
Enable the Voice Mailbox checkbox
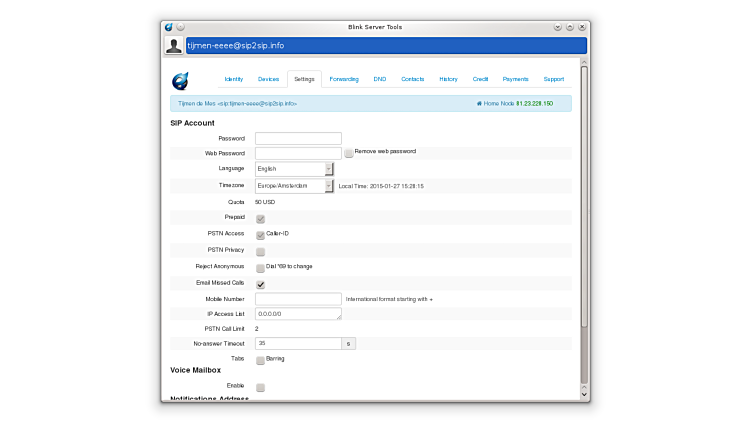(261, 387)
